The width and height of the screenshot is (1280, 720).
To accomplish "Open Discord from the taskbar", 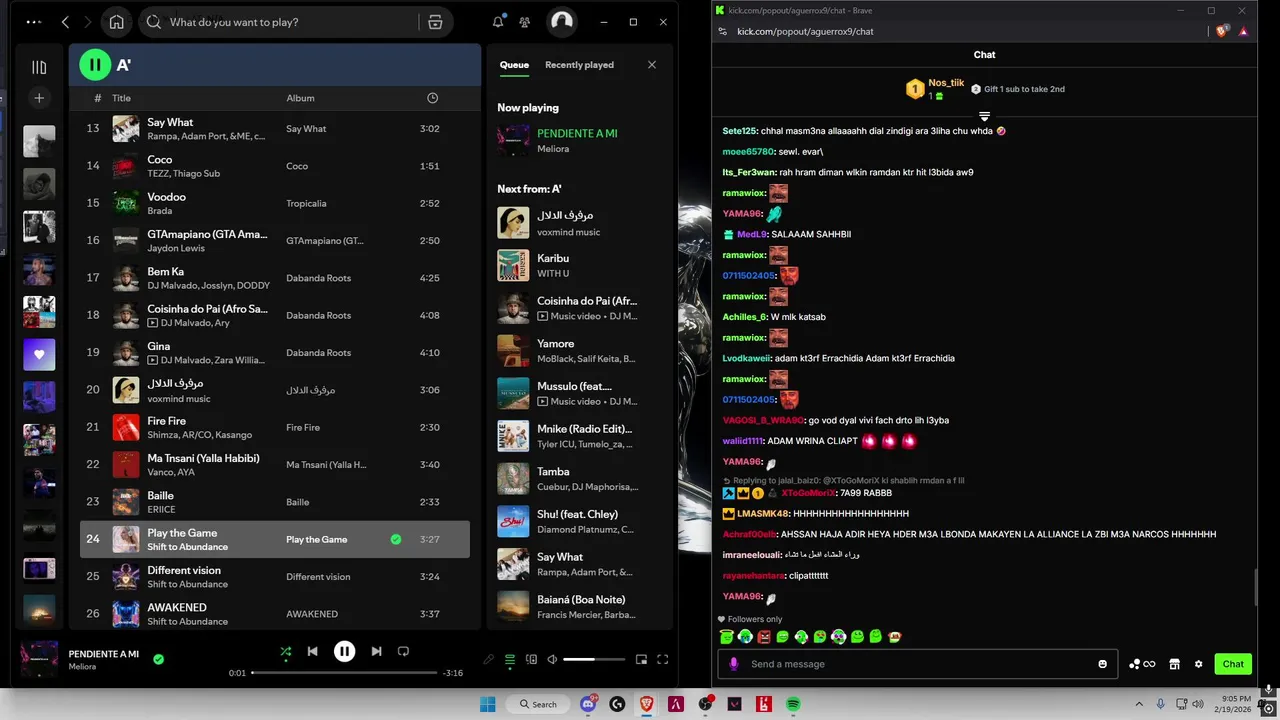I will (x=588, y=704).
